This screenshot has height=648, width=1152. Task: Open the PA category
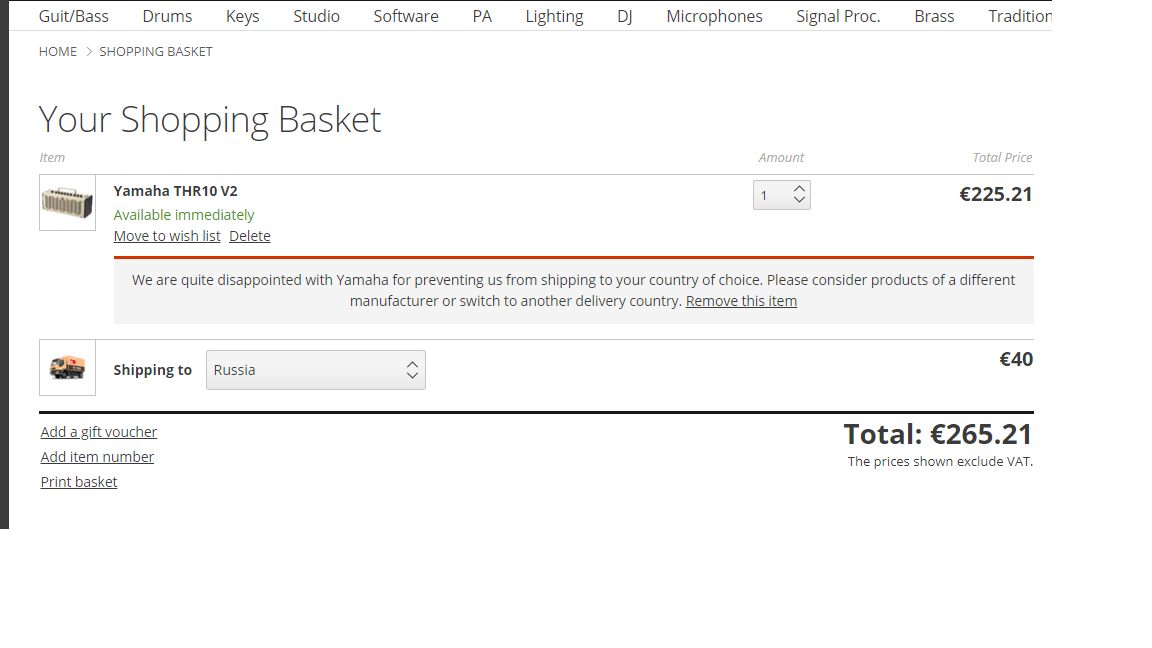[482, 16]
